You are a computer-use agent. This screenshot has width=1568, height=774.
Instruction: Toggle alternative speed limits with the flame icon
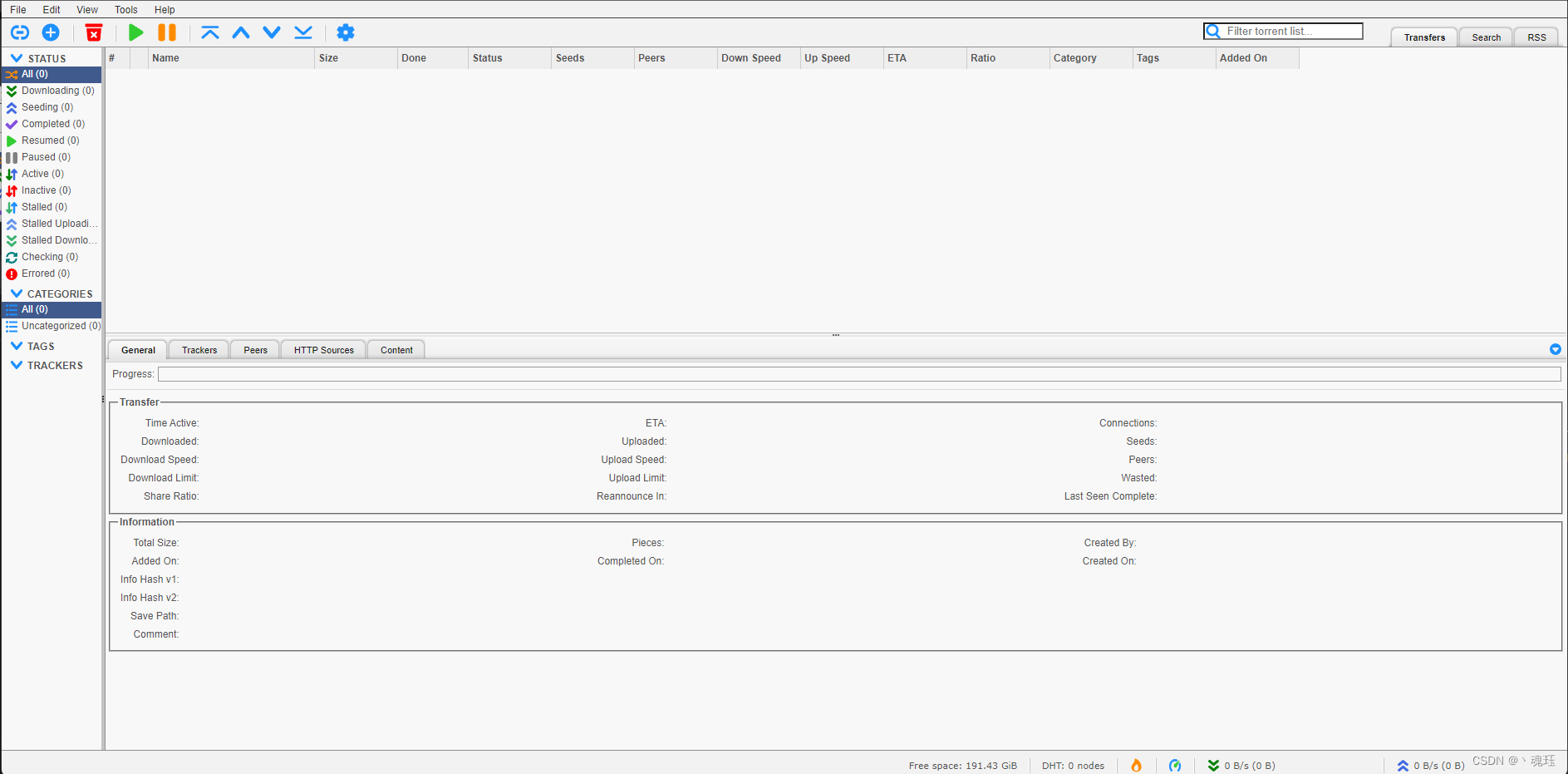1136,765
